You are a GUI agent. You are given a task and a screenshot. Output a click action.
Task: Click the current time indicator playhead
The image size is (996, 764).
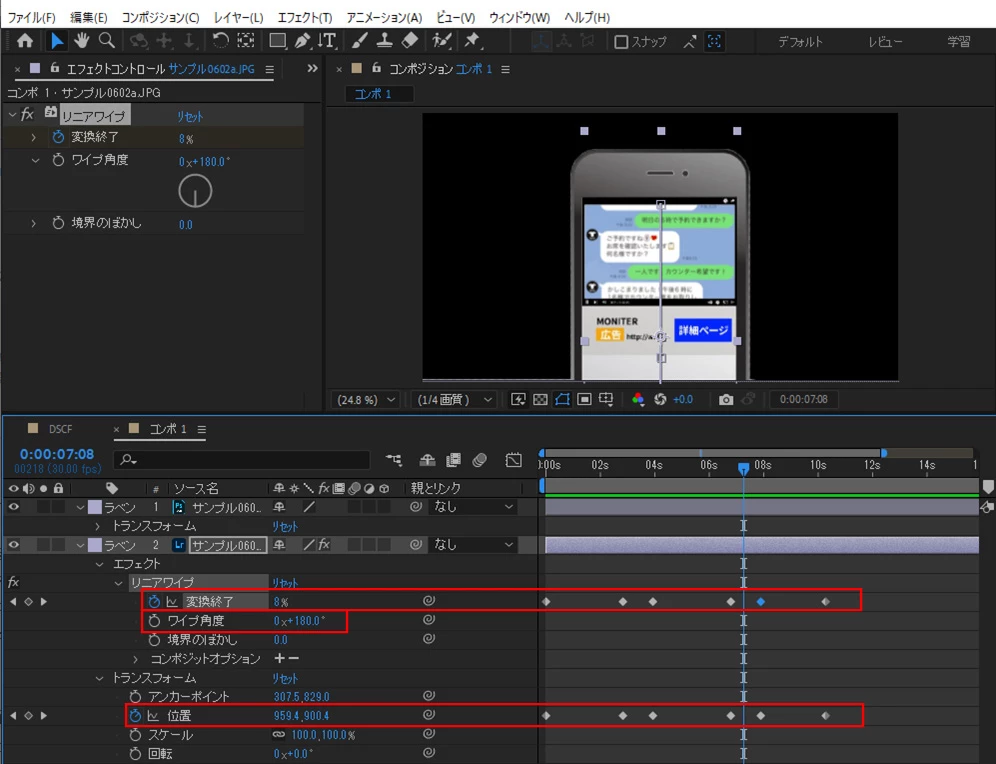coord(743,469)
